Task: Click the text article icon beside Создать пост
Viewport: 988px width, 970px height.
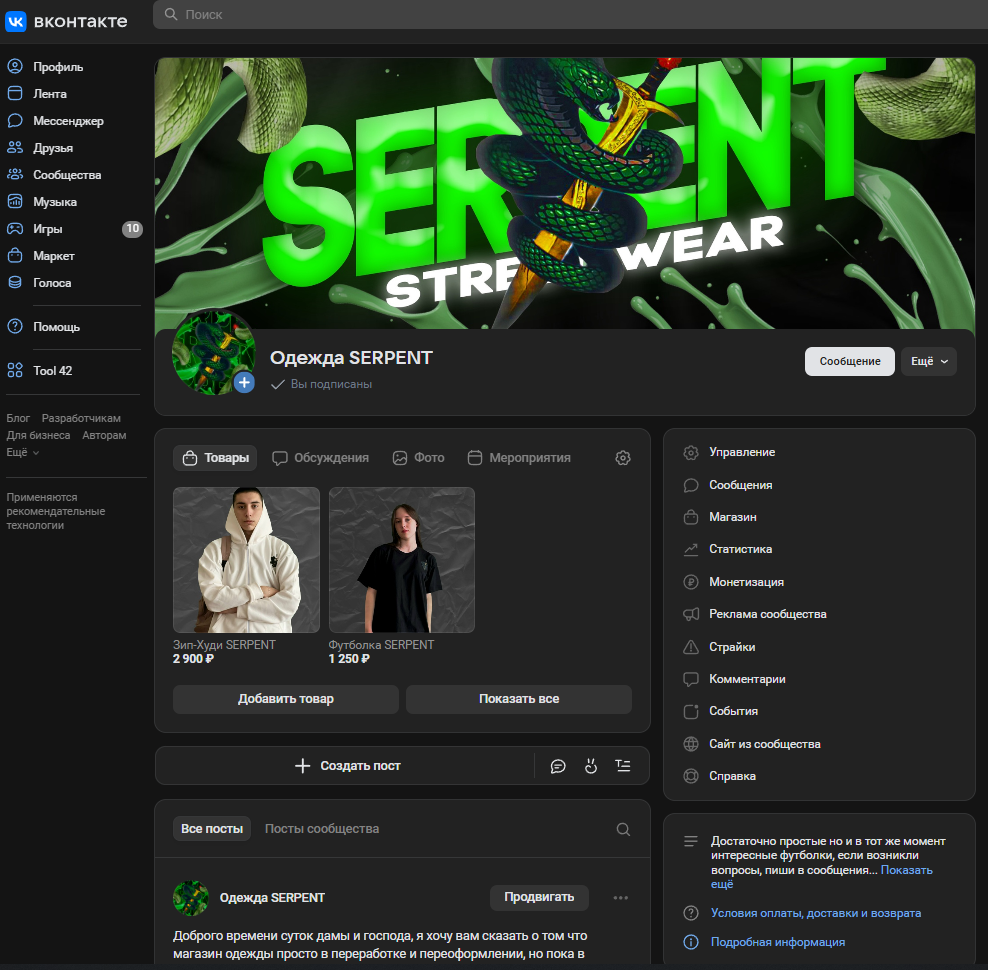Action: [x=623, y=766]
